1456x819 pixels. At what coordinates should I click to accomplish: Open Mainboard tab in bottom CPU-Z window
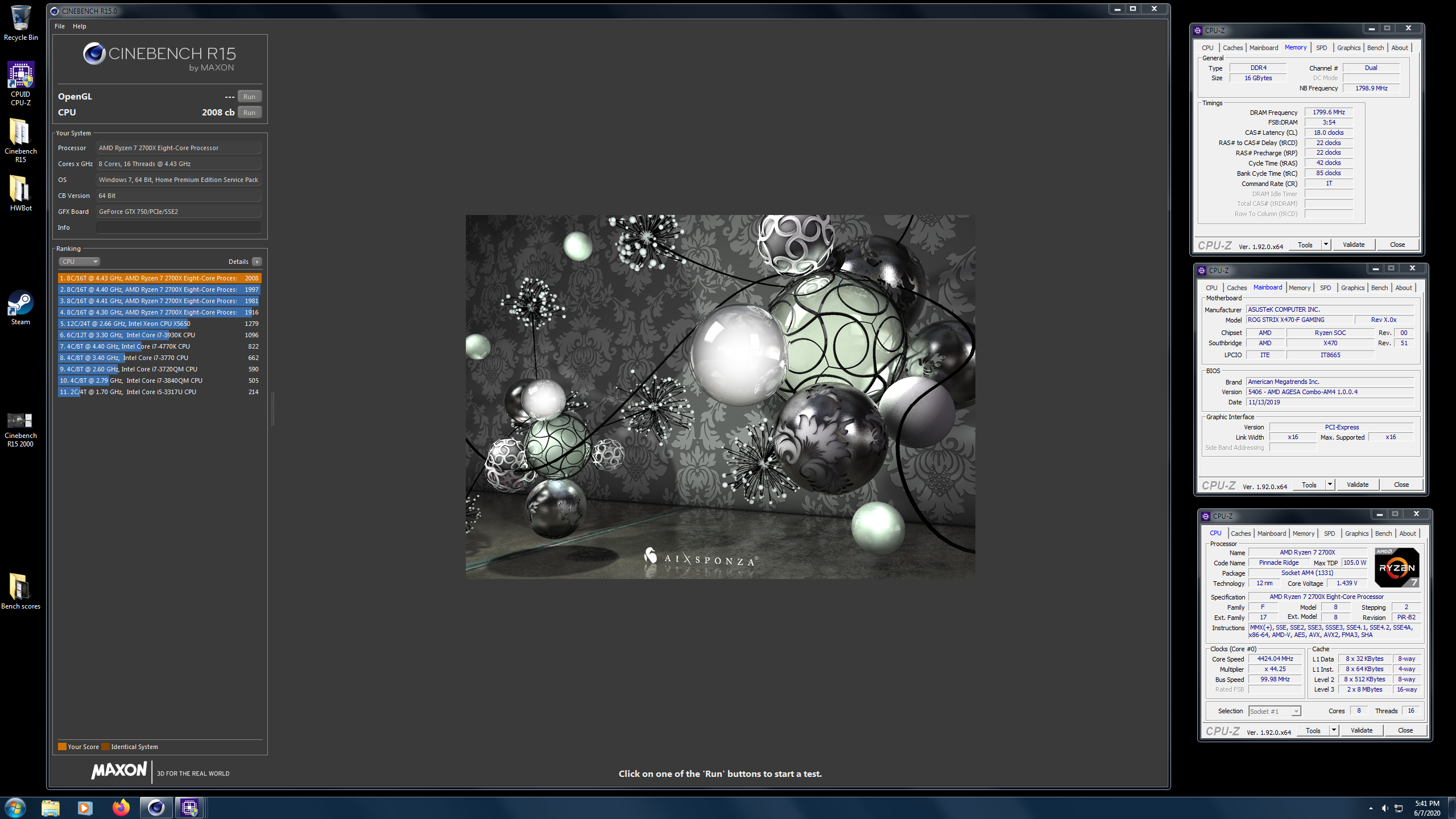click(x=1271, y=533)
